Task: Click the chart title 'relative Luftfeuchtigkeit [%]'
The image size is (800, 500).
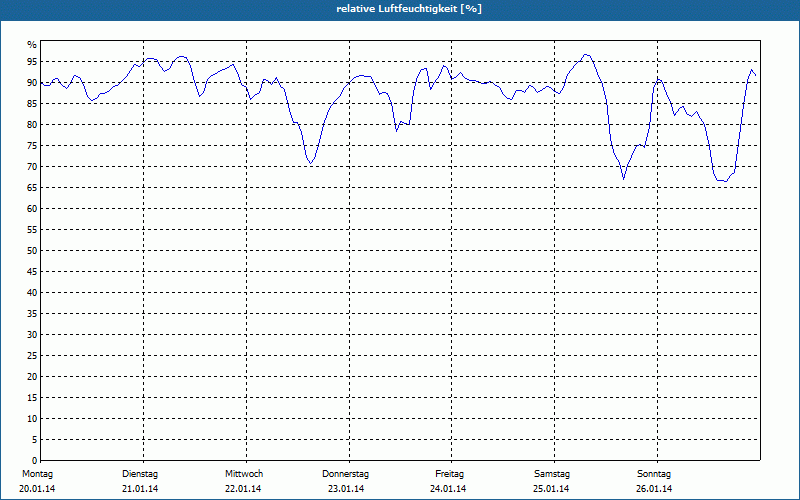Action: tap(409, 9)
